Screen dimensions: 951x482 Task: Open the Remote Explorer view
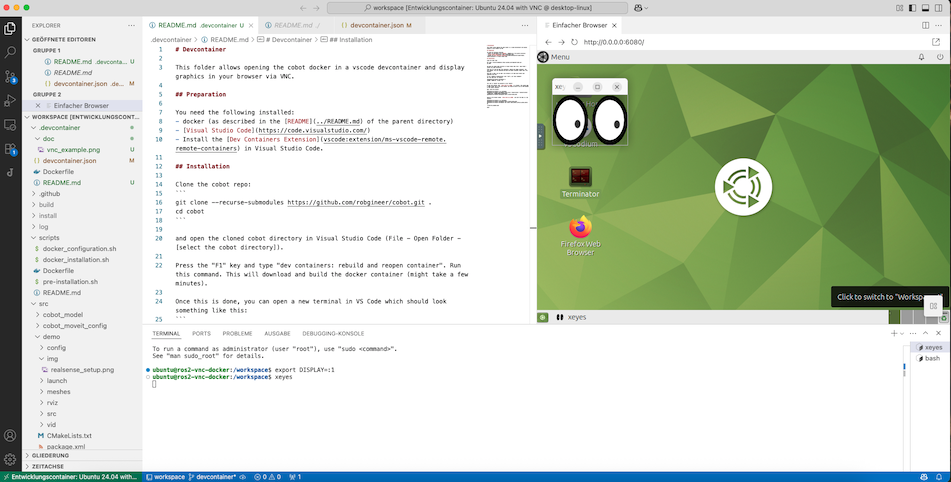(10, 126)
